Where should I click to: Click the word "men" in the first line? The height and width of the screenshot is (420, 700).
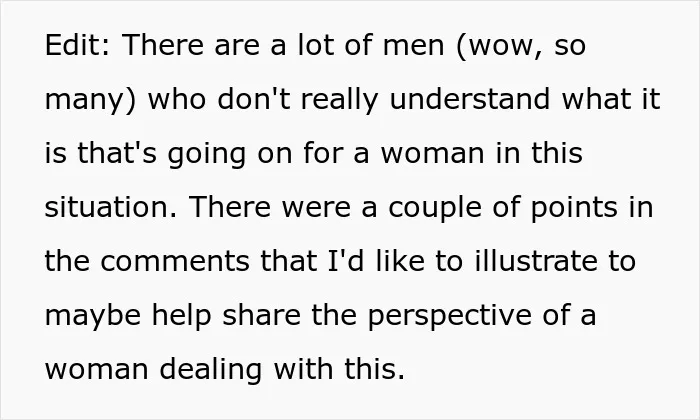pyautogui.click(x=413, y=46)
